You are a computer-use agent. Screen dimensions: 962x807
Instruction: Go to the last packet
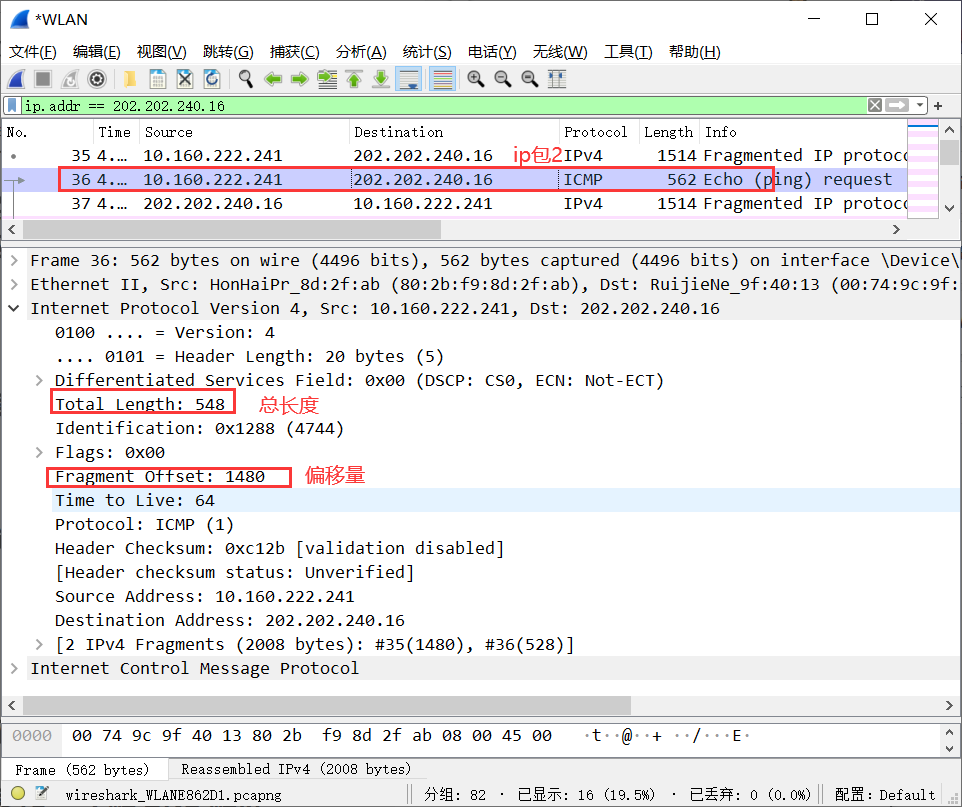click(381, 79)
